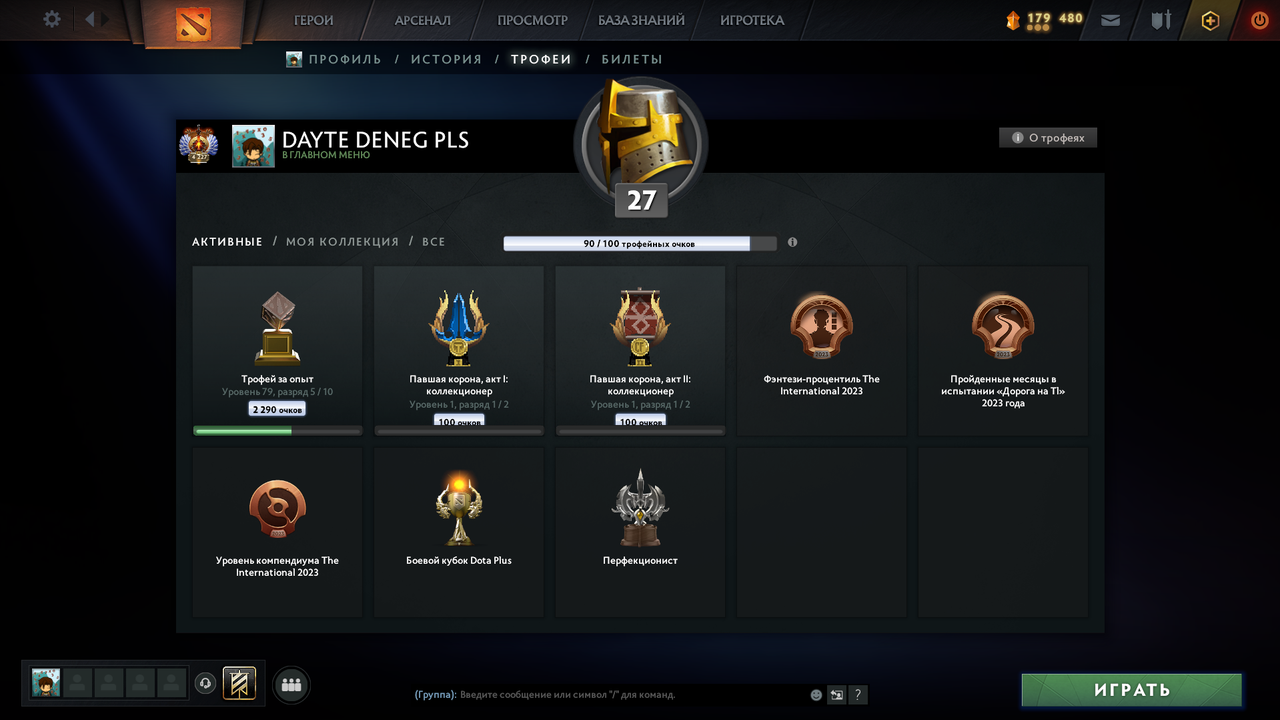
Task: Open the settings gear icon
Action: pyautogui.click(x=52, y=19)
